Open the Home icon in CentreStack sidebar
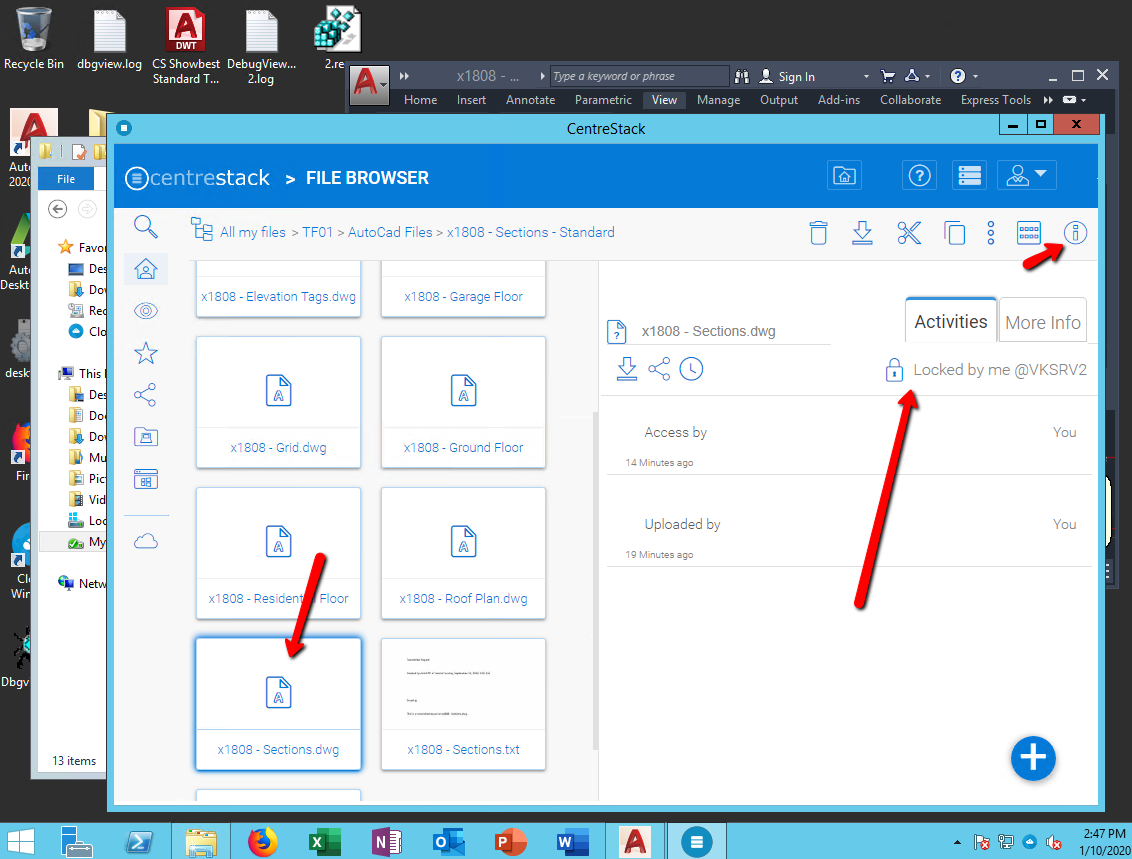This screenshot has width=1132, height=859. (x=146, y=269)
